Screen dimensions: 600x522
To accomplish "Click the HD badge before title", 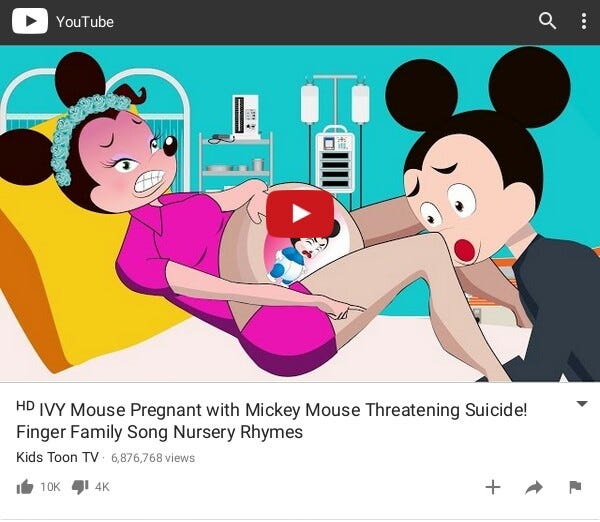I will [25, 406].
